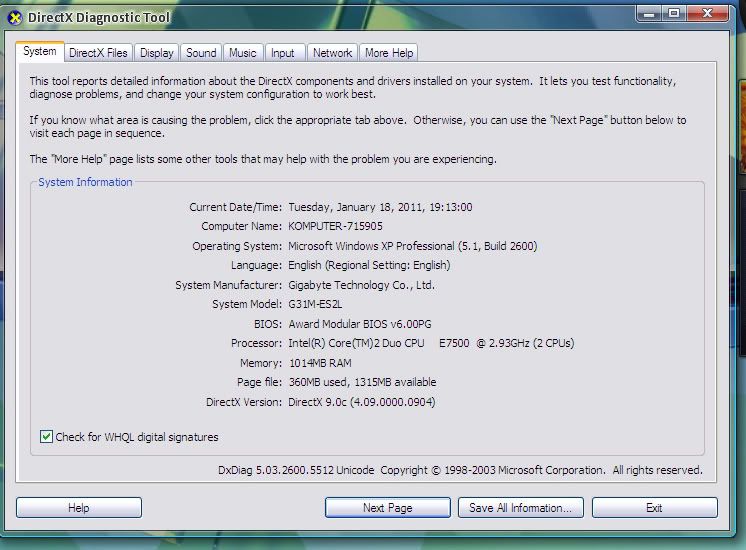The height and width of the screenshot is (550, 746).
Task: Click the DirectX icon in the title bar
Action: (x=15, y=18)
